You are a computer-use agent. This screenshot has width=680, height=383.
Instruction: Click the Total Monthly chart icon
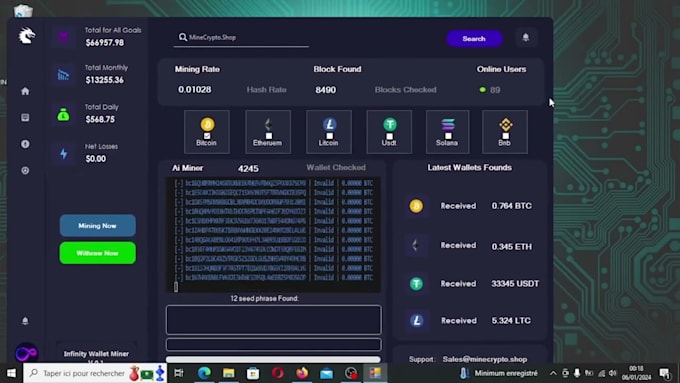click(x=63, y=75)
